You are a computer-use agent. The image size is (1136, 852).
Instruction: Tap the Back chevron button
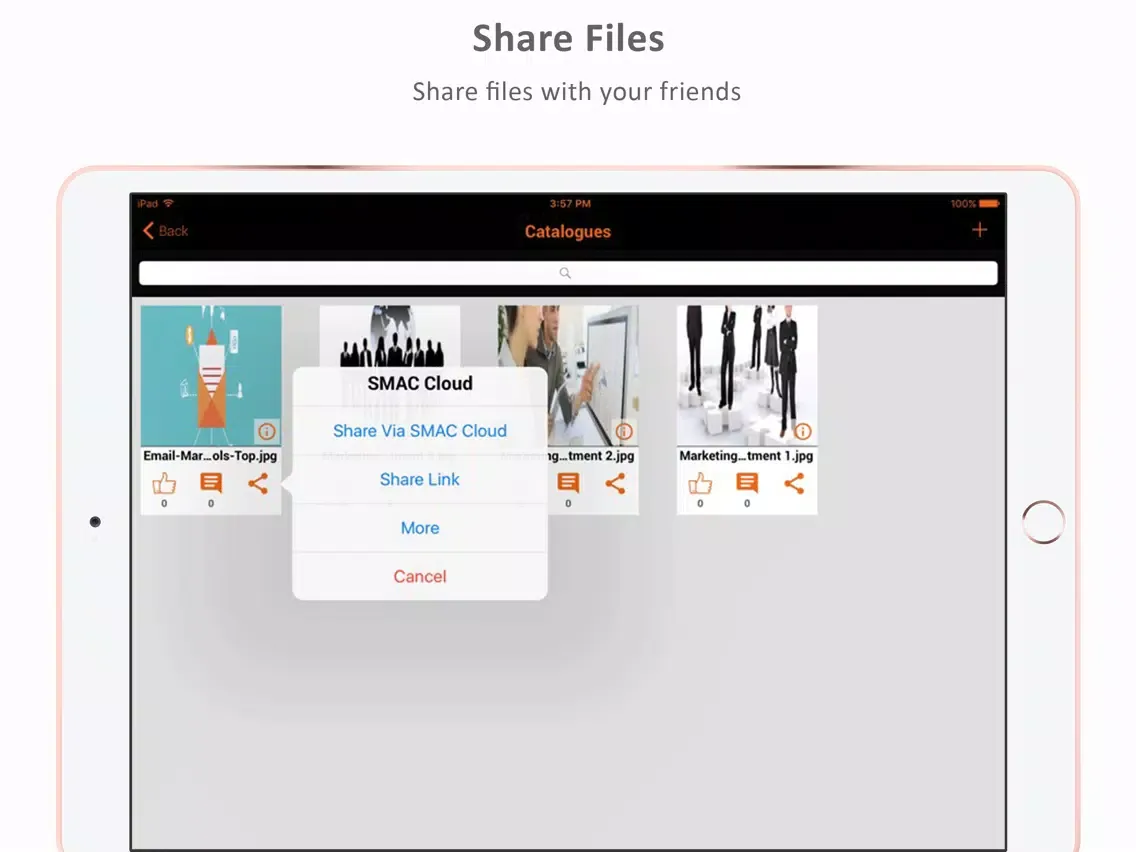pyautogui.click(x=165, y=230)
